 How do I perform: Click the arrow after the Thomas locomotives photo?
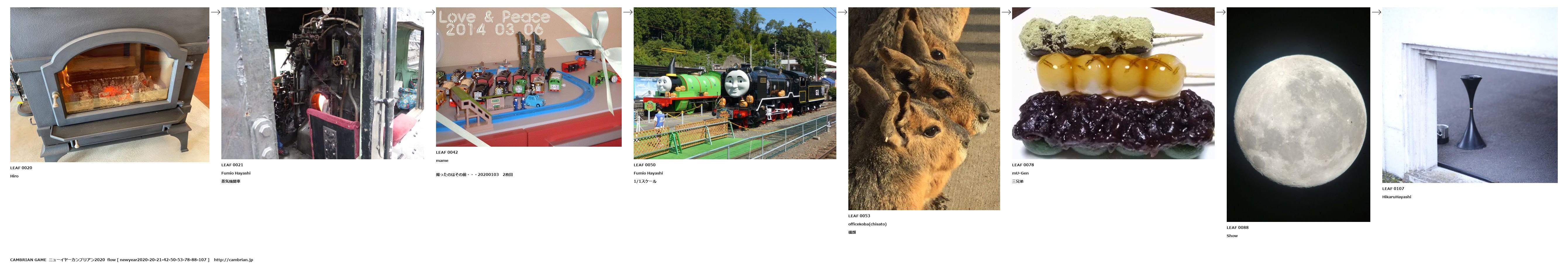(842, 12)
